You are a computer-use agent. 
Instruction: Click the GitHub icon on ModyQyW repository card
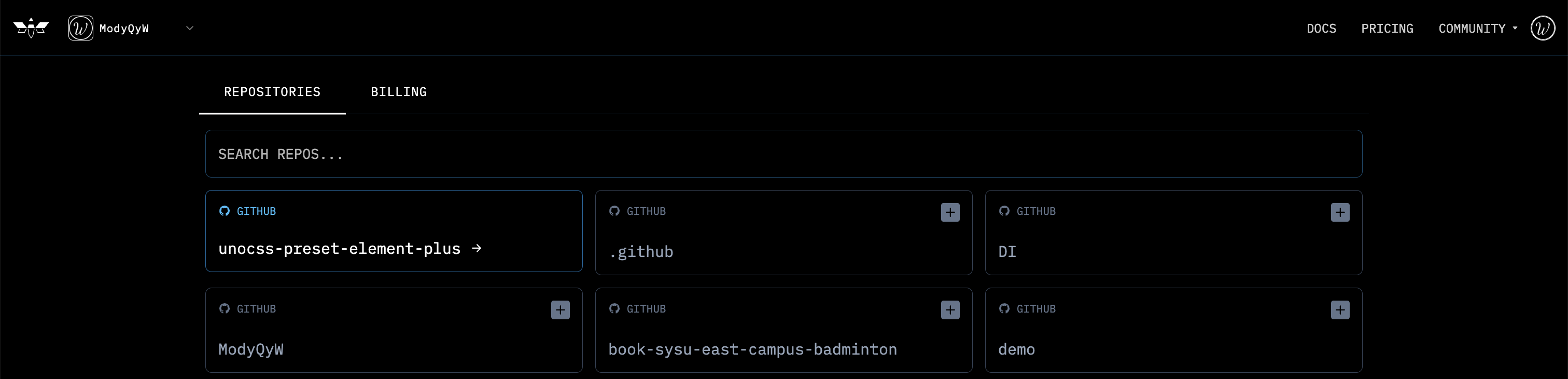coord(225,309)
